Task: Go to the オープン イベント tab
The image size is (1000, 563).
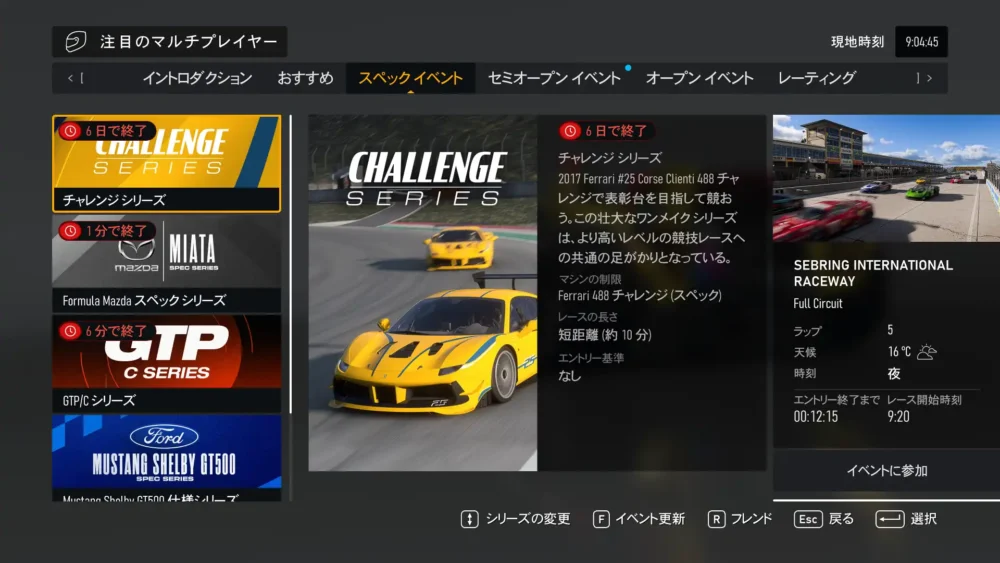Action: pyautogui.click(x=699, y=78)
